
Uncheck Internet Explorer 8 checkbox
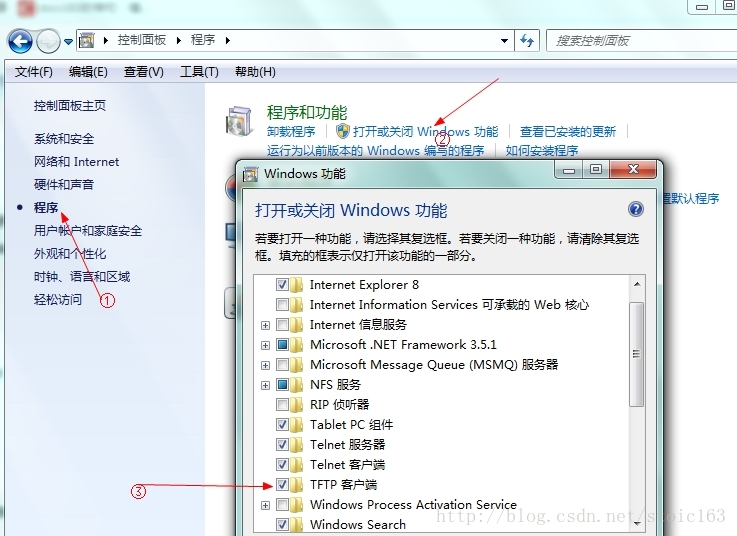tap(282, 284)
